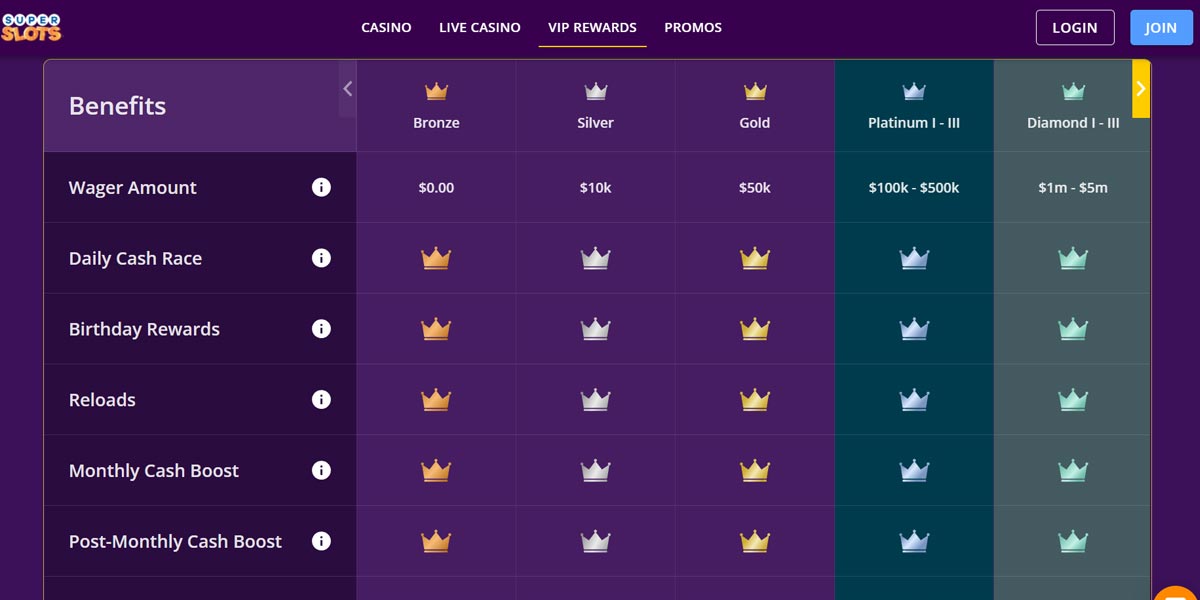The image size is (1200, 600).
Task: Click the Super Slots logo
Action: 31,27
